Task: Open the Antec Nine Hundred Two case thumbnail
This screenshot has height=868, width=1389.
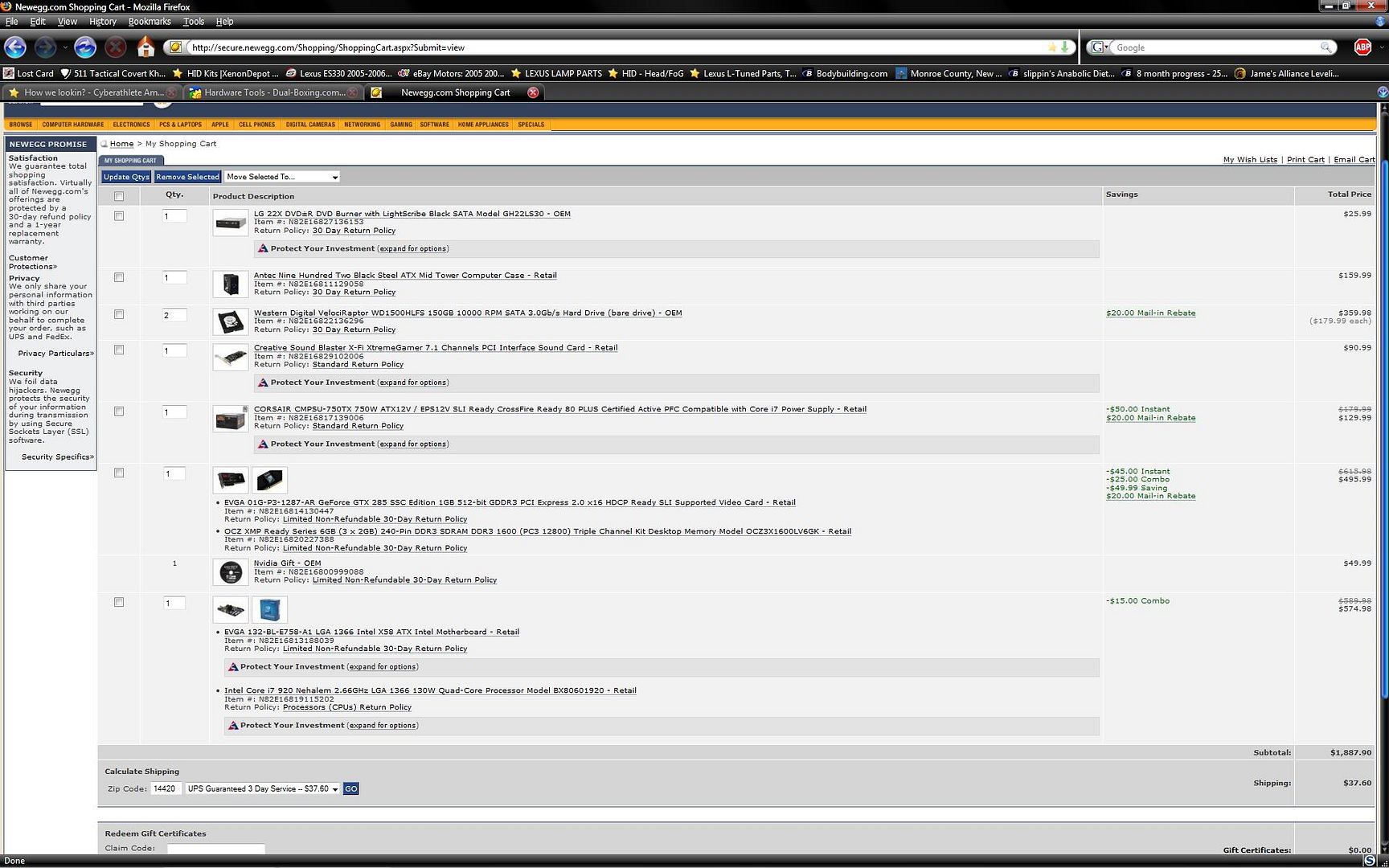Action: coord(231,284)
